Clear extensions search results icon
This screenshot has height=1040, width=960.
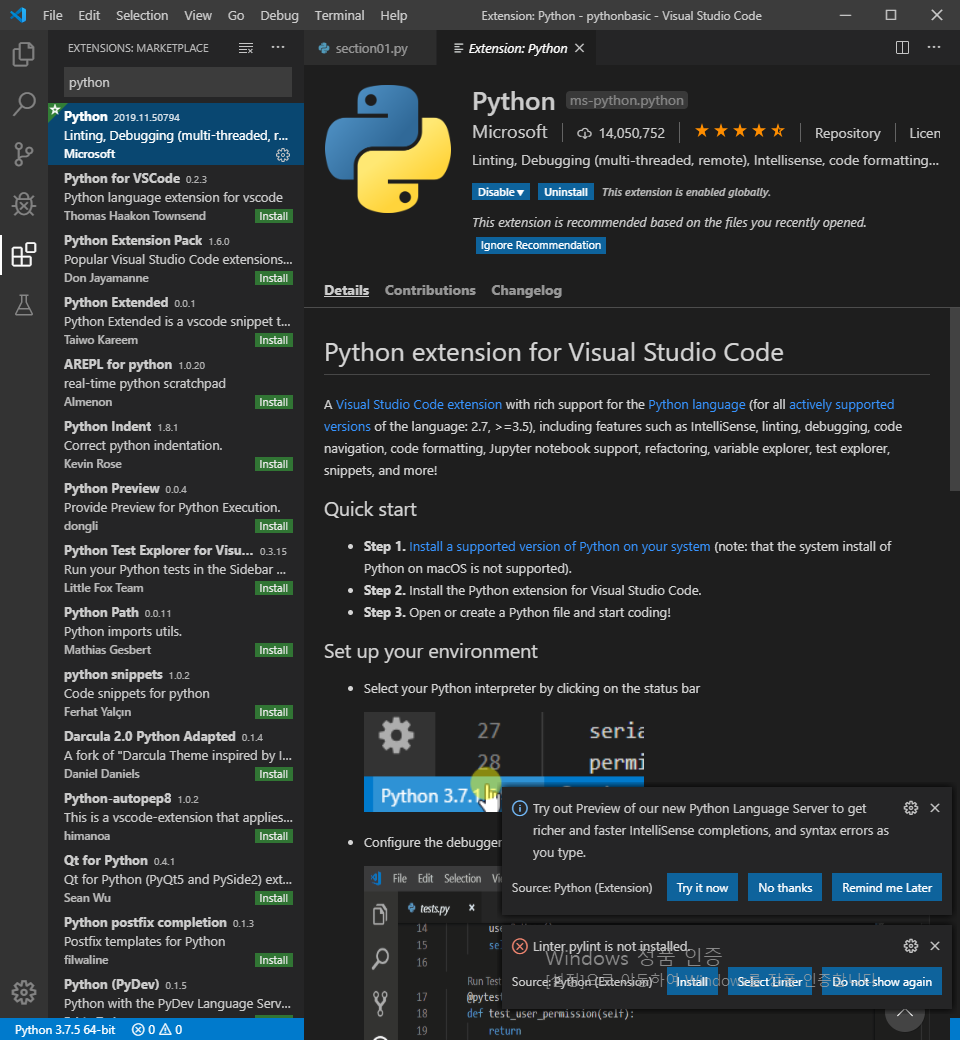tap(246, 48)
